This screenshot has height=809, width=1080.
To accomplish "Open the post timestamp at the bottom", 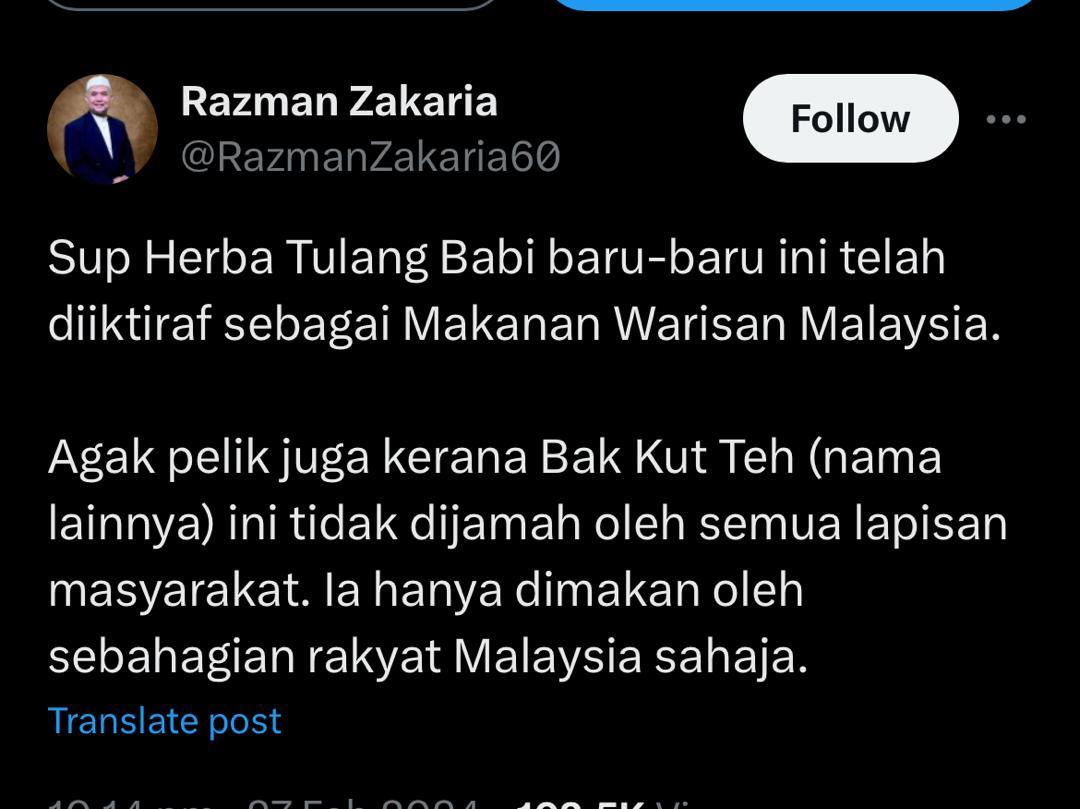I will (x=131, y=803).
